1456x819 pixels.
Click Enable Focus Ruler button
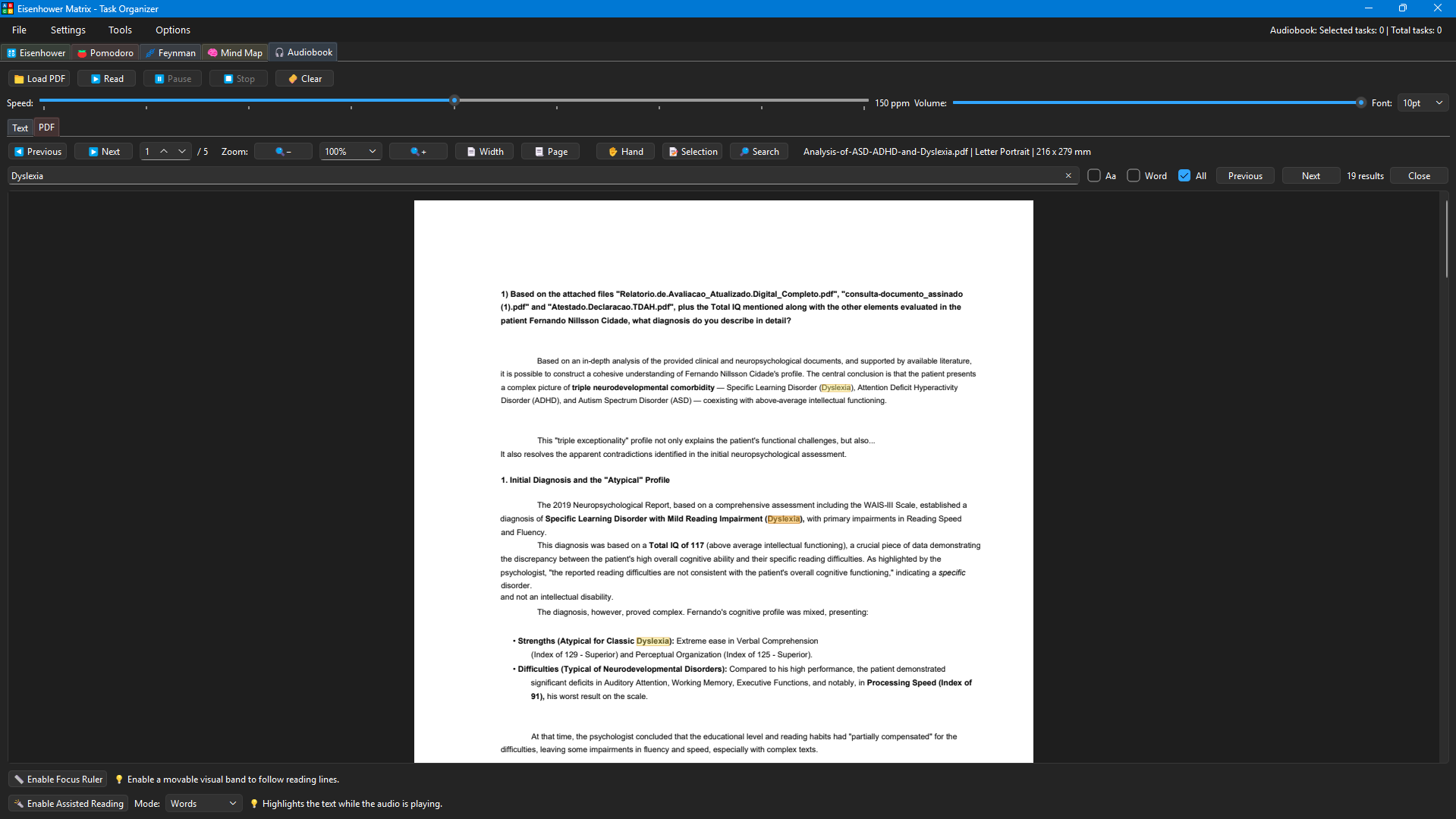pos(58,780)
